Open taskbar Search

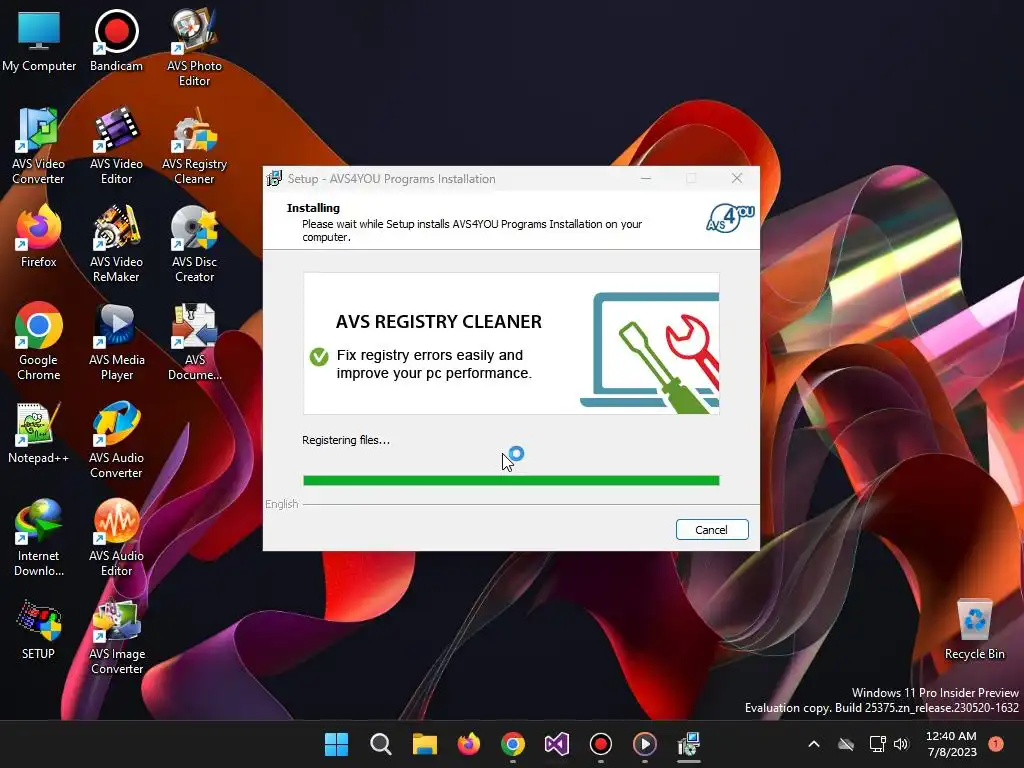click(380, 744)
